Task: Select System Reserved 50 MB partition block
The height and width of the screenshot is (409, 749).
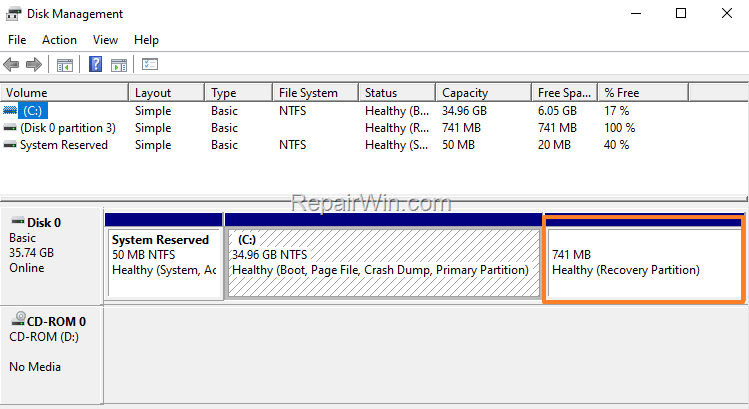Action: 163,262
